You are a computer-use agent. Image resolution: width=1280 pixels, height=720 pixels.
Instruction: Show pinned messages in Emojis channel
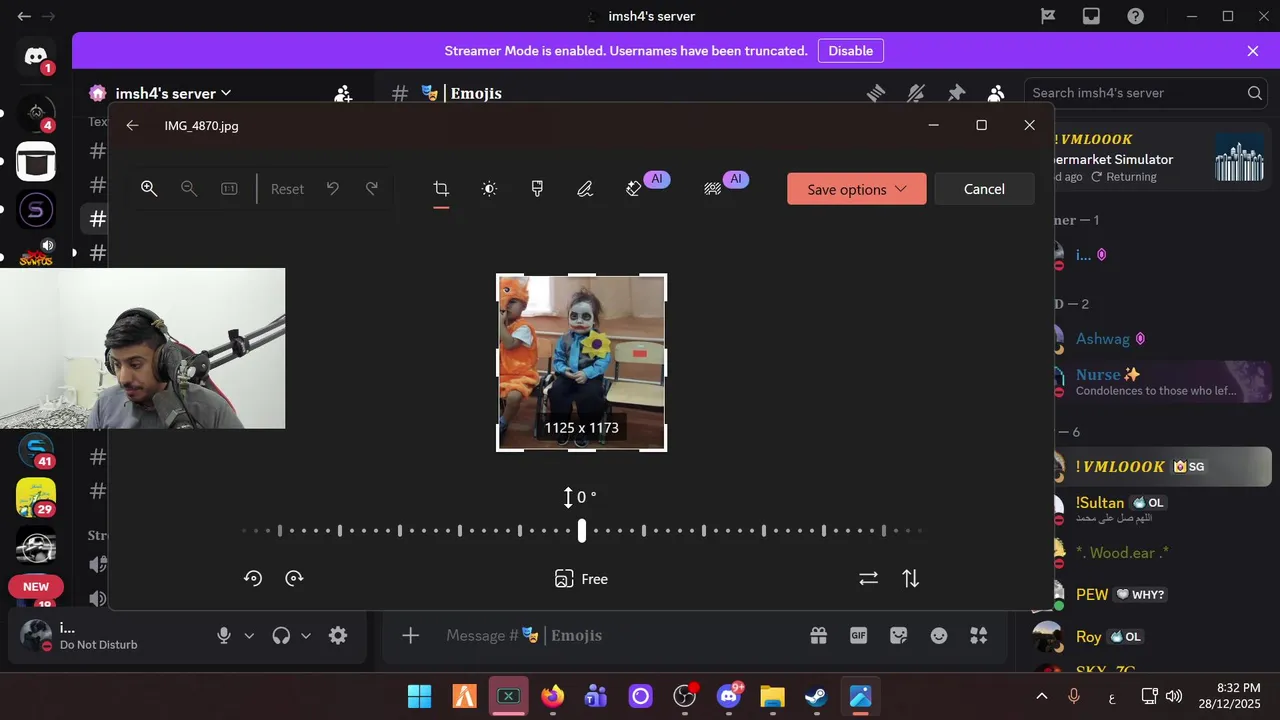coord(956,93)
